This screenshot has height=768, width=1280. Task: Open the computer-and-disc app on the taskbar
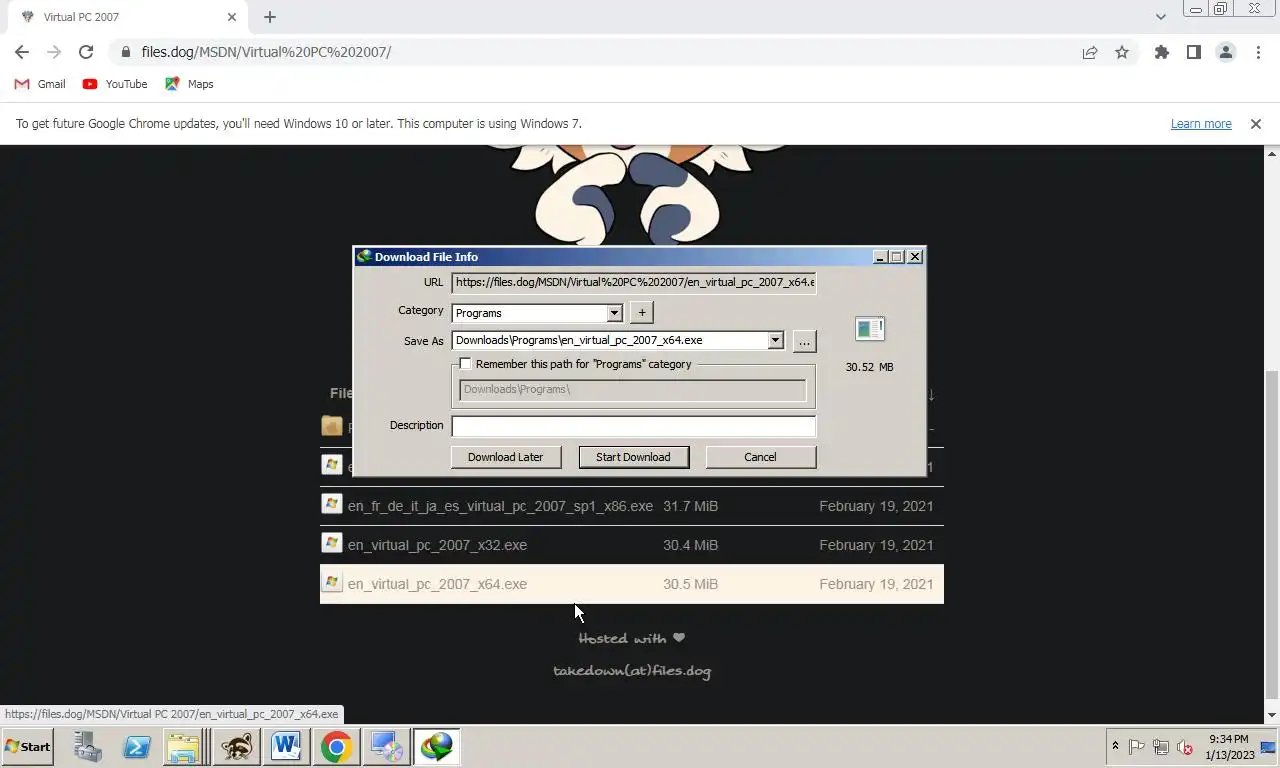tap(386, 746)
